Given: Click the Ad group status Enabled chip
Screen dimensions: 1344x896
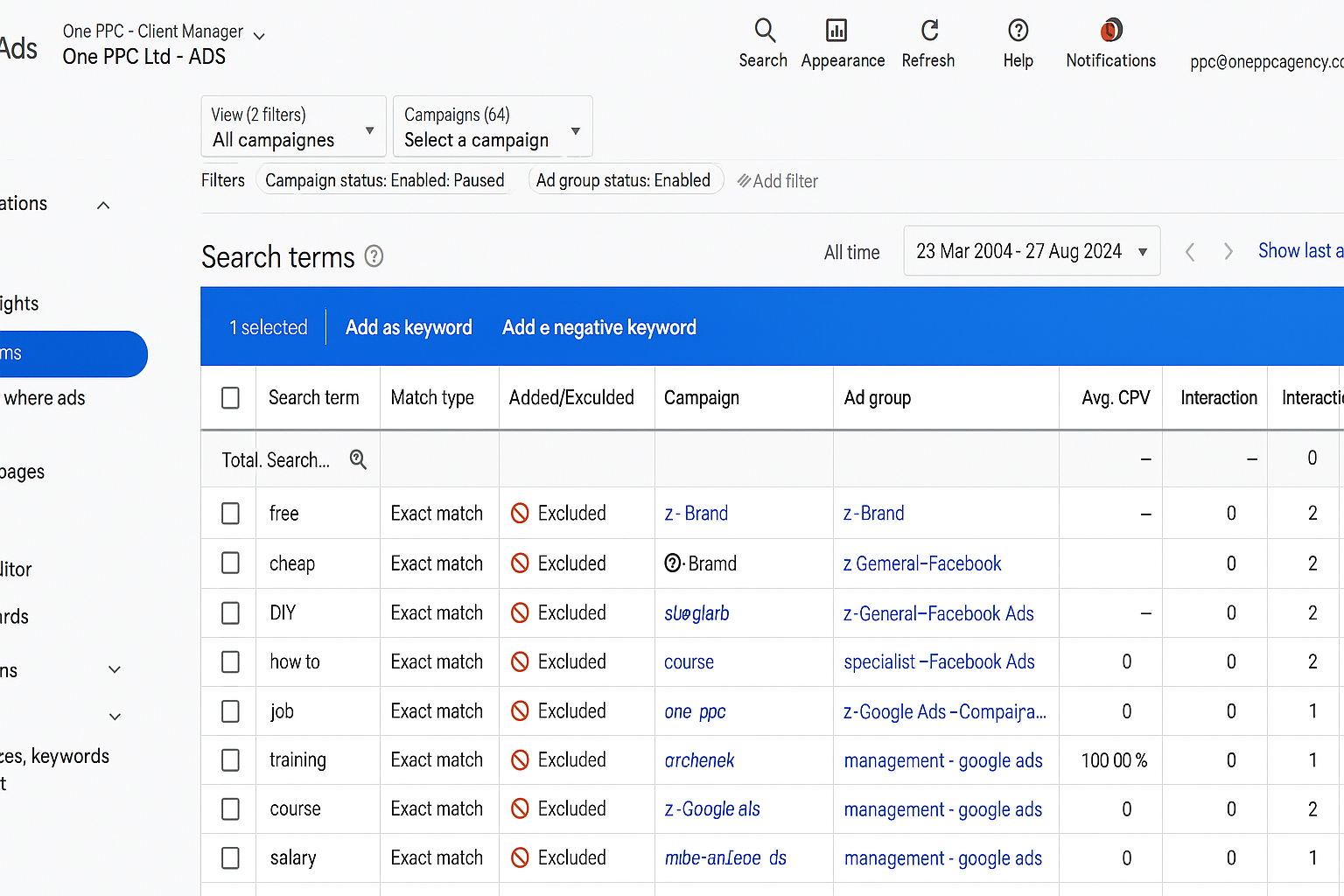Looking at the screenshot, I should click(626, 180).
